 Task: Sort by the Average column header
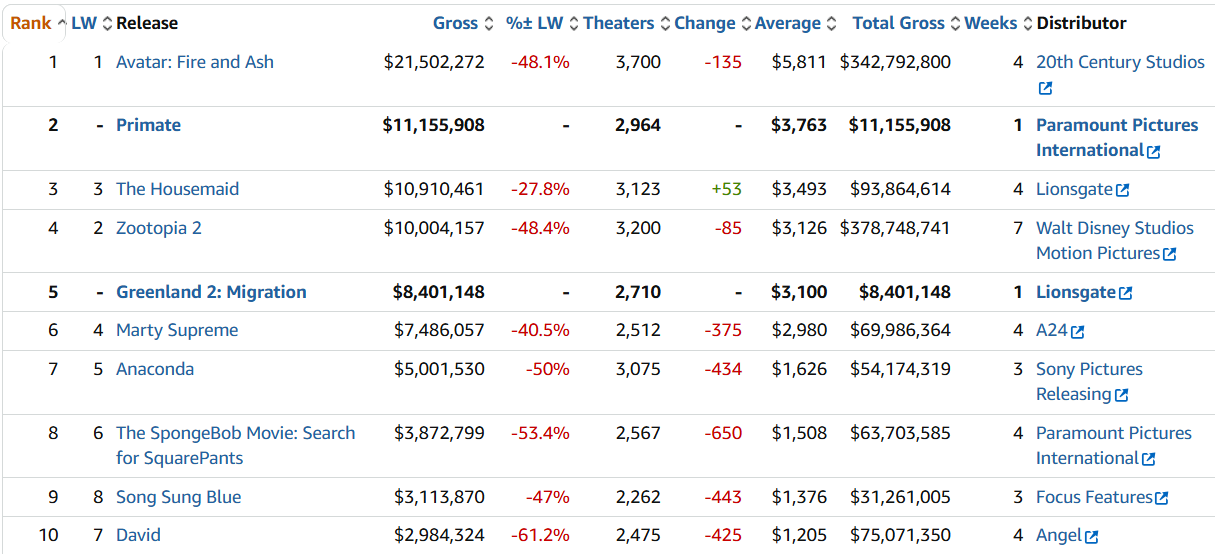[x=787, y=23]
